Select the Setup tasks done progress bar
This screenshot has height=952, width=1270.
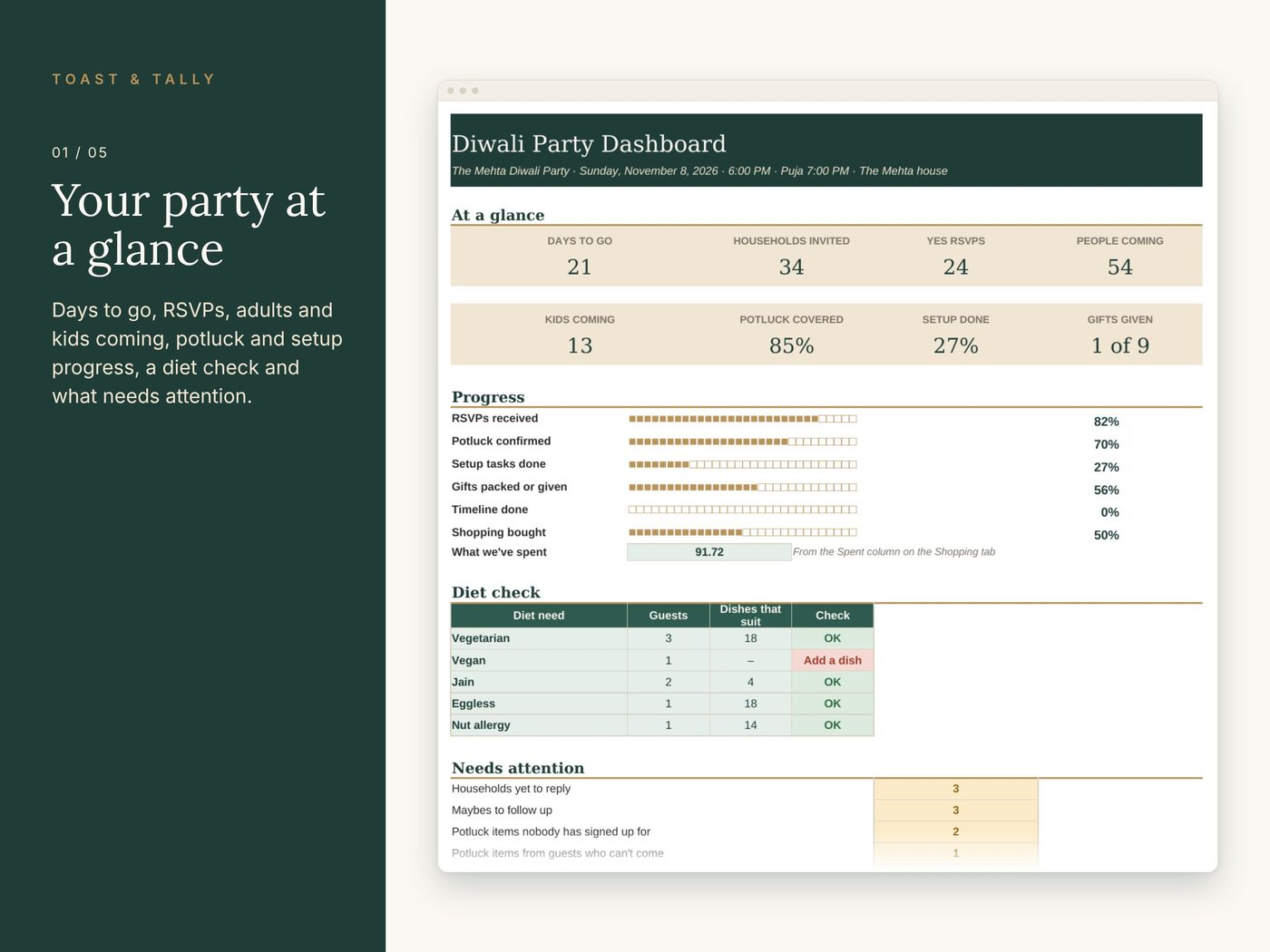(742, 464)
